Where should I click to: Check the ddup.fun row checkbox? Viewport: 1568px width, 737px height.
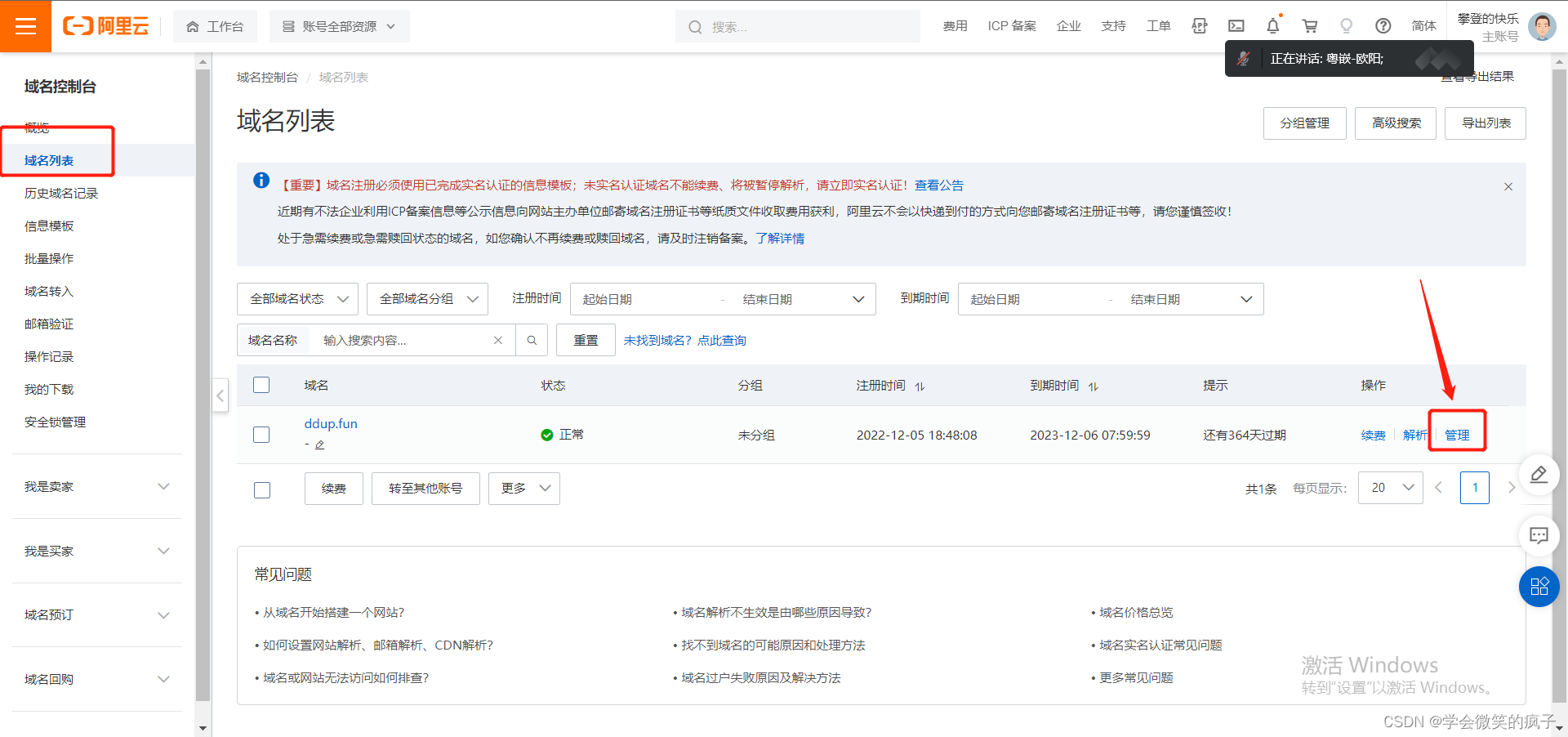[x=261, y=435]
